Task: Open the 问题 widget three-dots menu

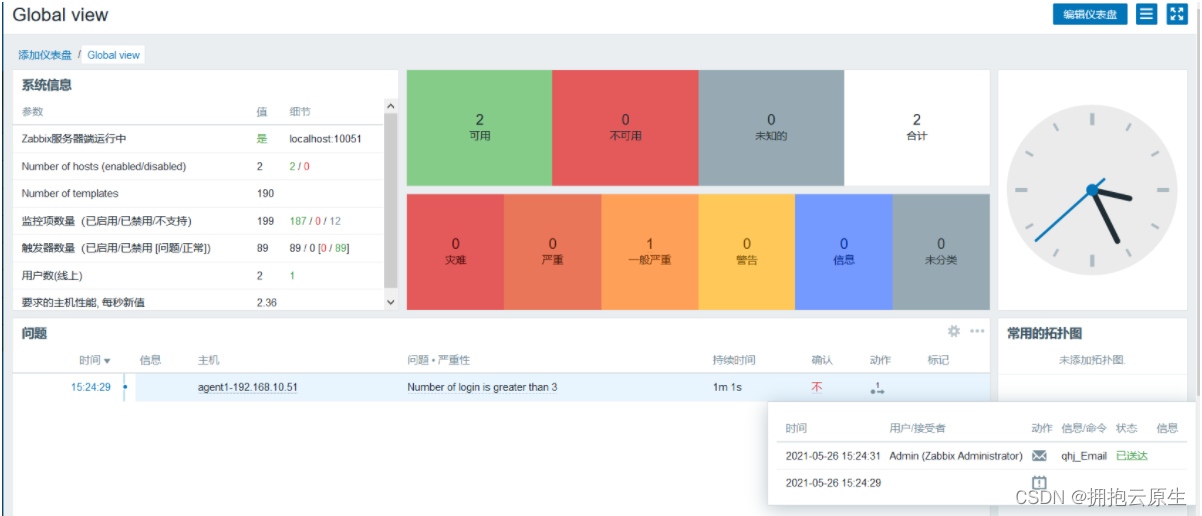Action: (977, 331)
